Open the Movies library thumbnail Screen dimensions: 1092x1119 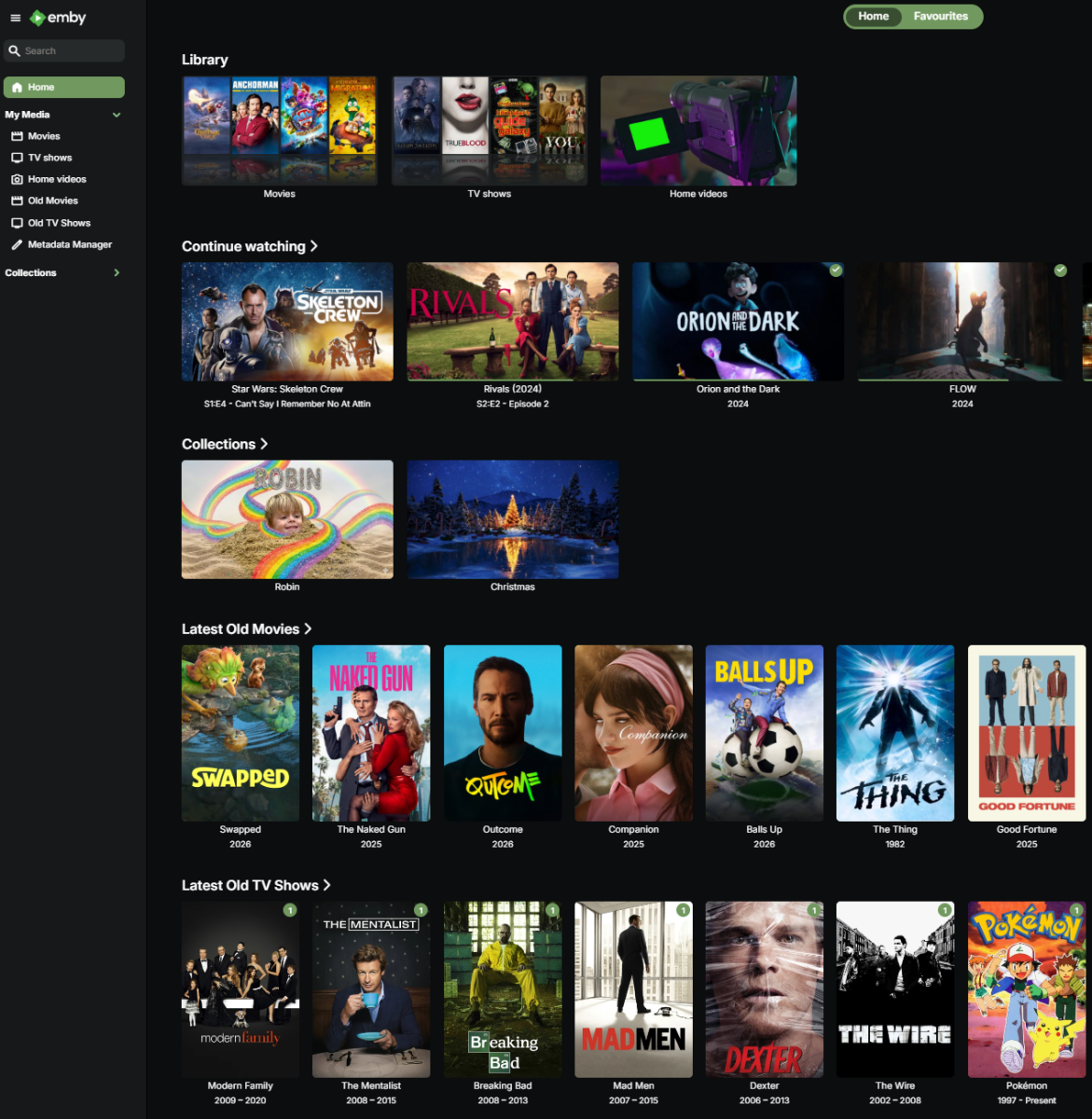(x=280, y=131)
